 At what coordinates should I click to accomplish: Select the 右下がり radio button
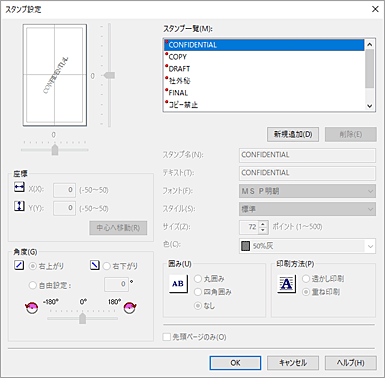[x=106, y=266]
